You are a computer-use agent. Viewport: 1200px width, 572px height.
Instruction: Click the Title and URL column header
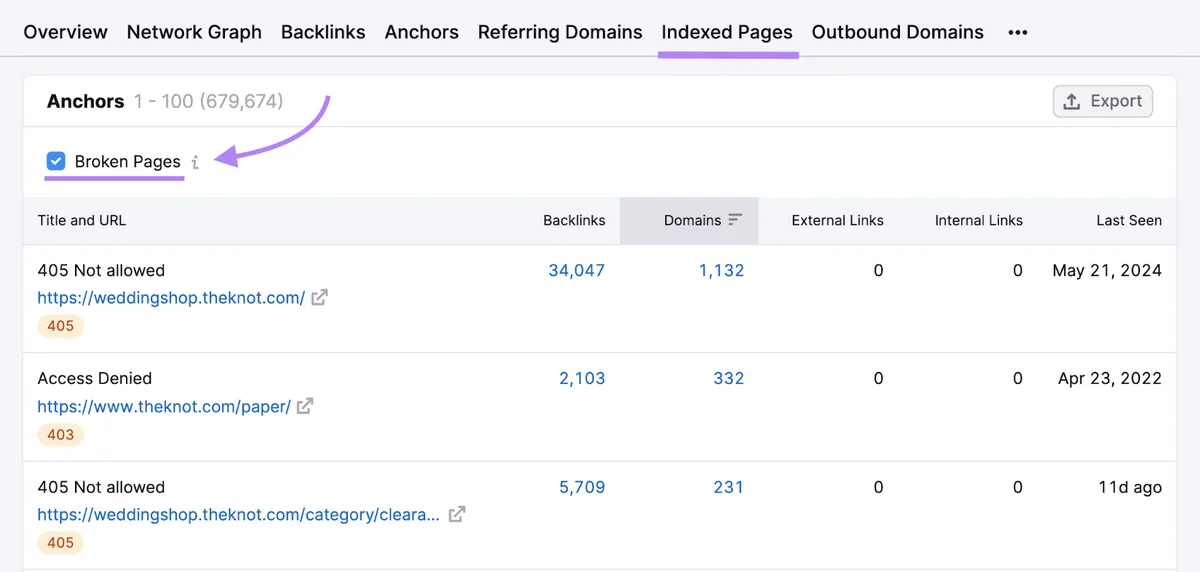point(82,220)
